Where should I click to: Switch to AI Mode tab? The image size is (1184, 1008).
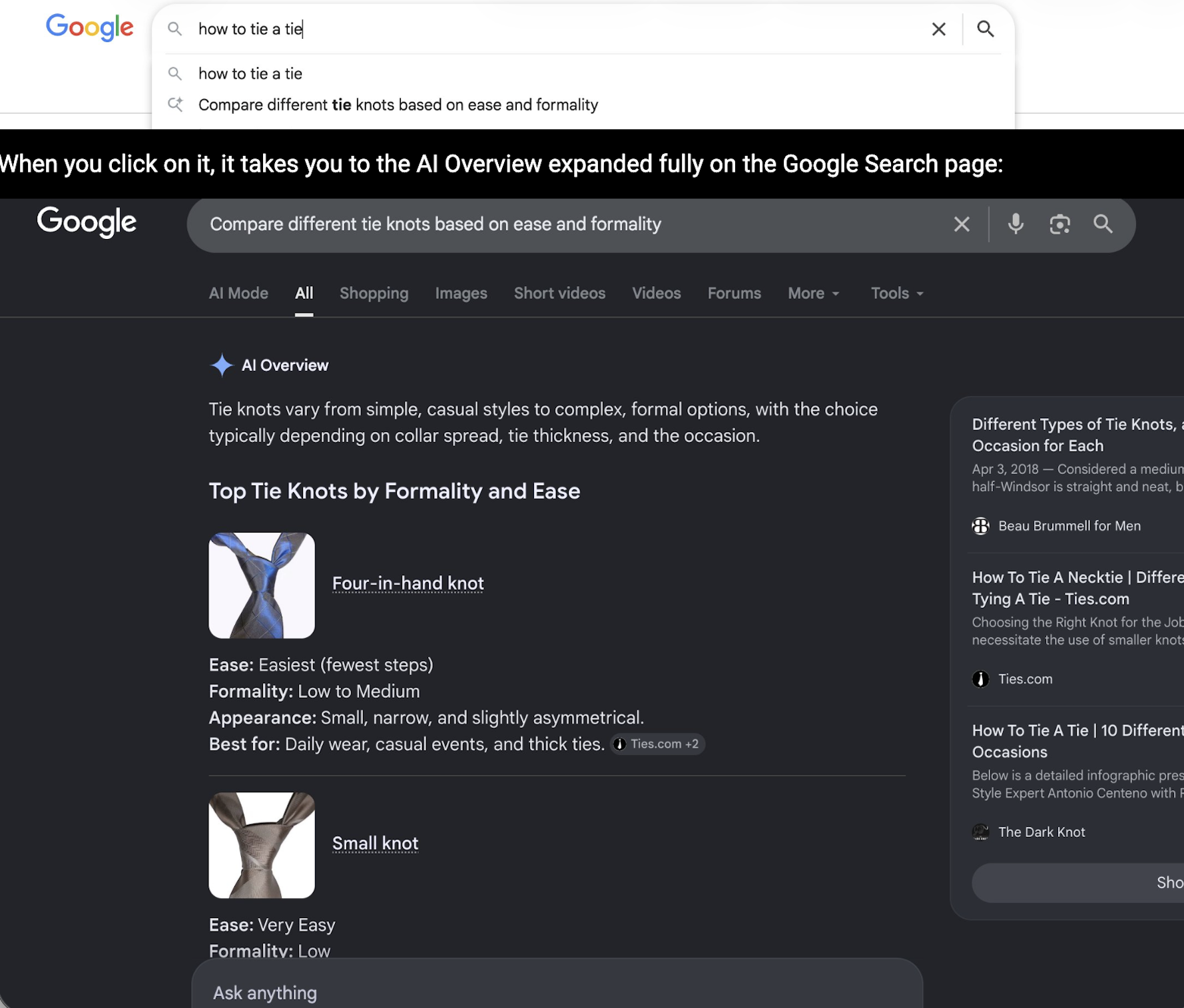(238, 294)
